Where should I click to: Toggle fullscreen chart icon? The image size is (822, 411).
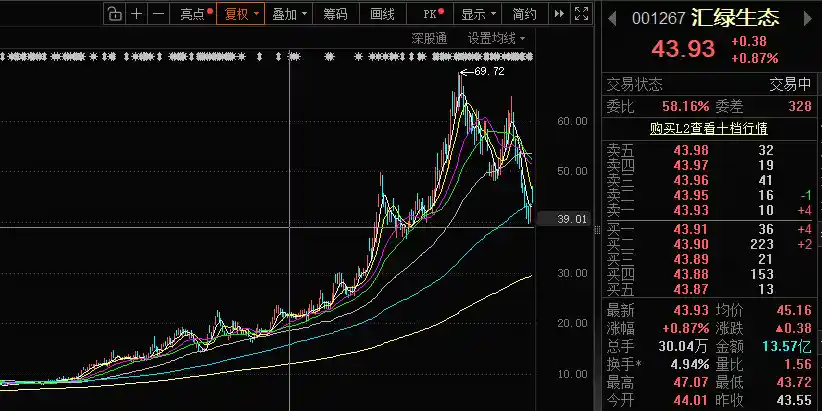[x=581, y=14]
